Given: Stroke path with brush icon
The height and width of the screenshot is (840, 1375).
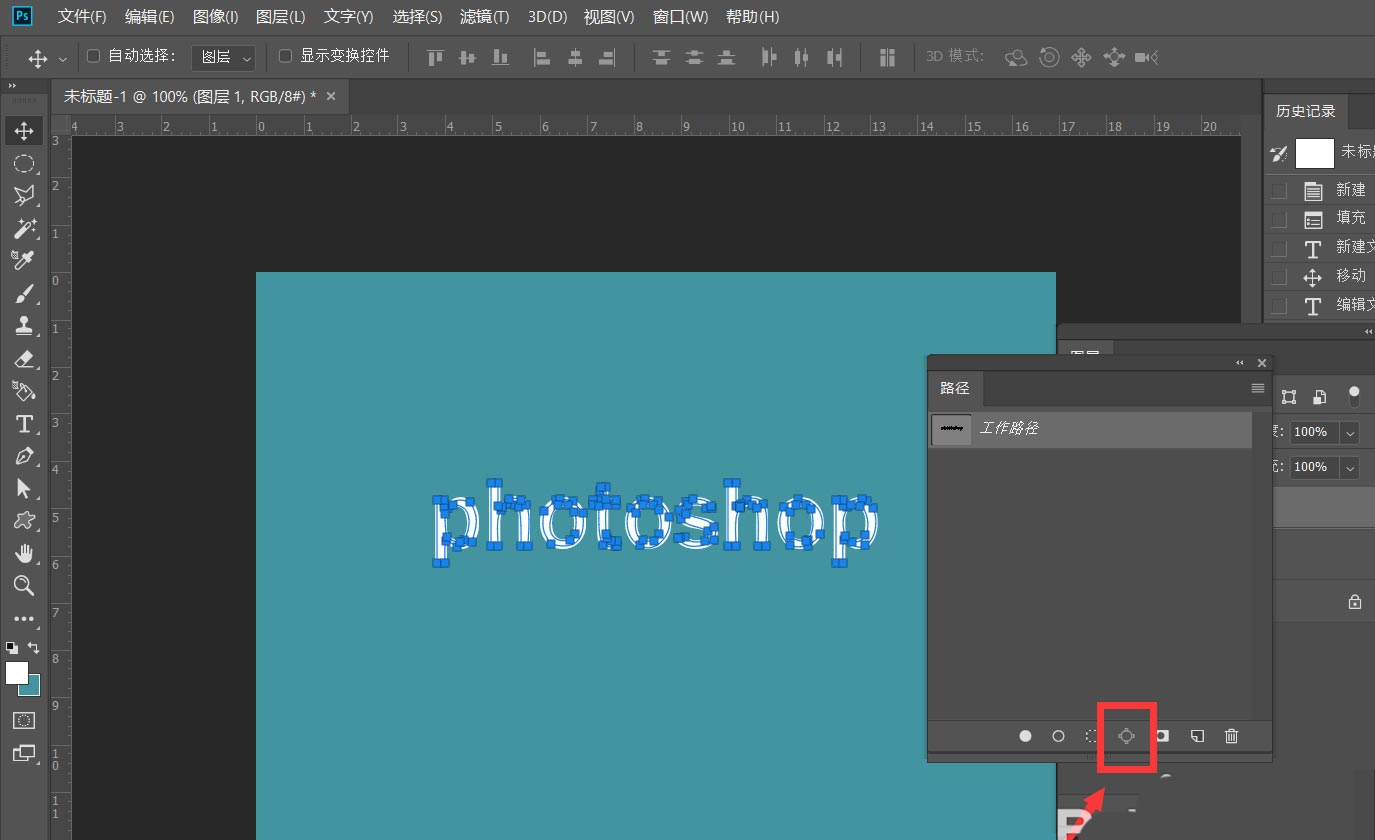Looking at the screenshot, I should (x=1058, y=736).
